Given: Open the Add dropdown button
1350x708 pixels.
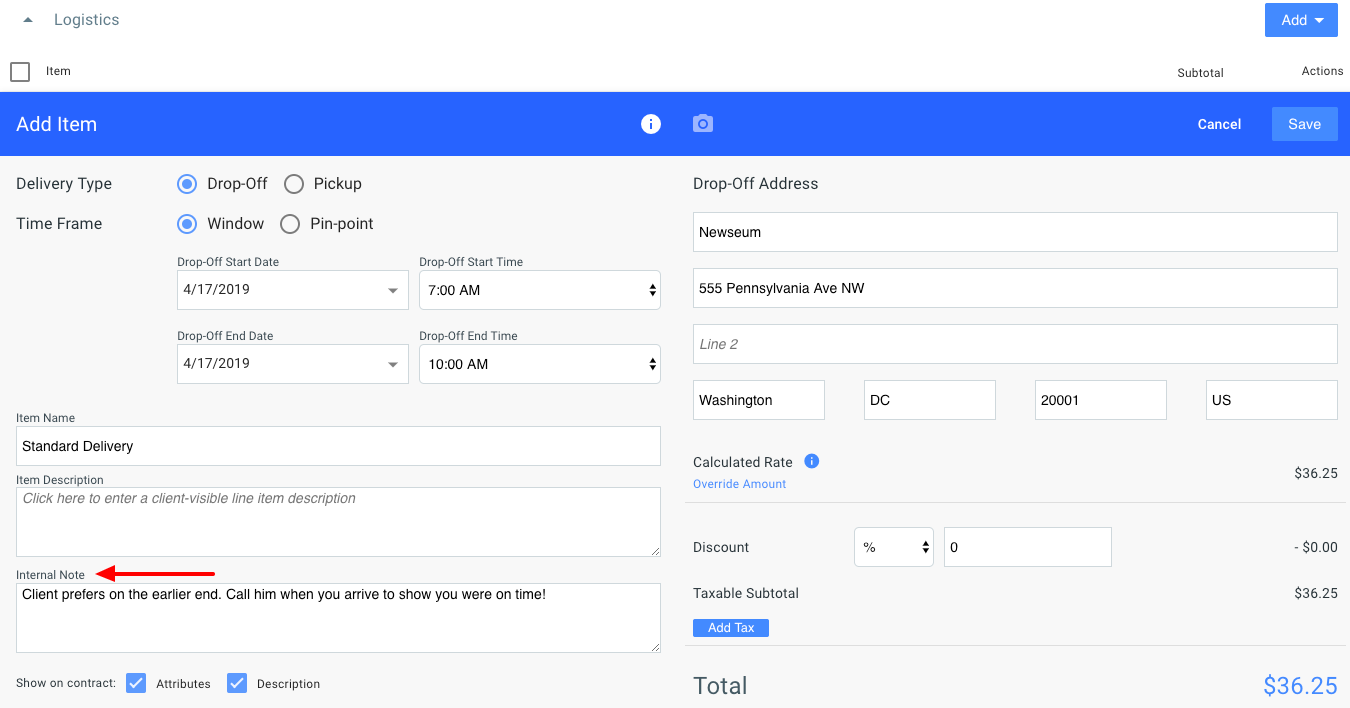Looking at the screenshot, I should coord(1301,20).
